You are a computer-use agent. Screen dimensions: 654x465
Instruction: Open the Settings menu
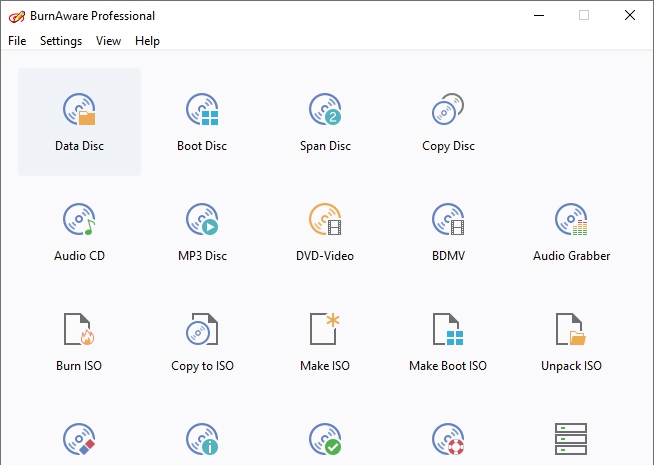tap(61, 41)
